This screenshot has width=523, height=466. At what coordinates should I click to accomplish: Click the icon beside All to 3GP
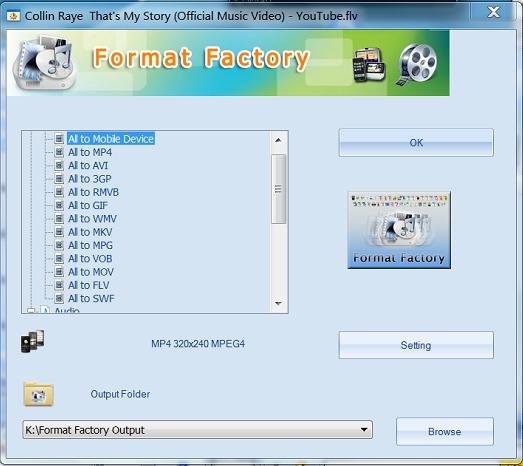coord(59,179)
